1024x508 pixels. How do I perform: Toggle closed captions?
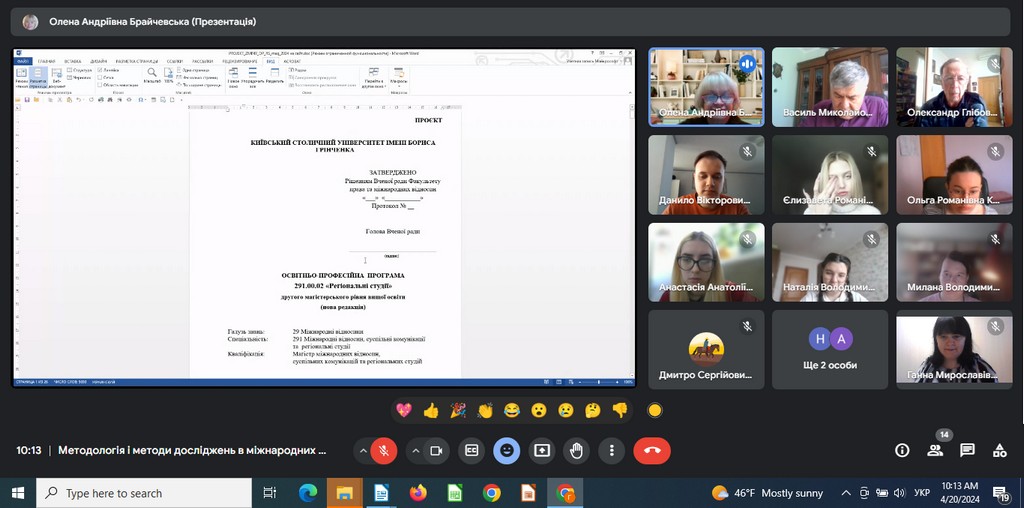click(472, 451)
